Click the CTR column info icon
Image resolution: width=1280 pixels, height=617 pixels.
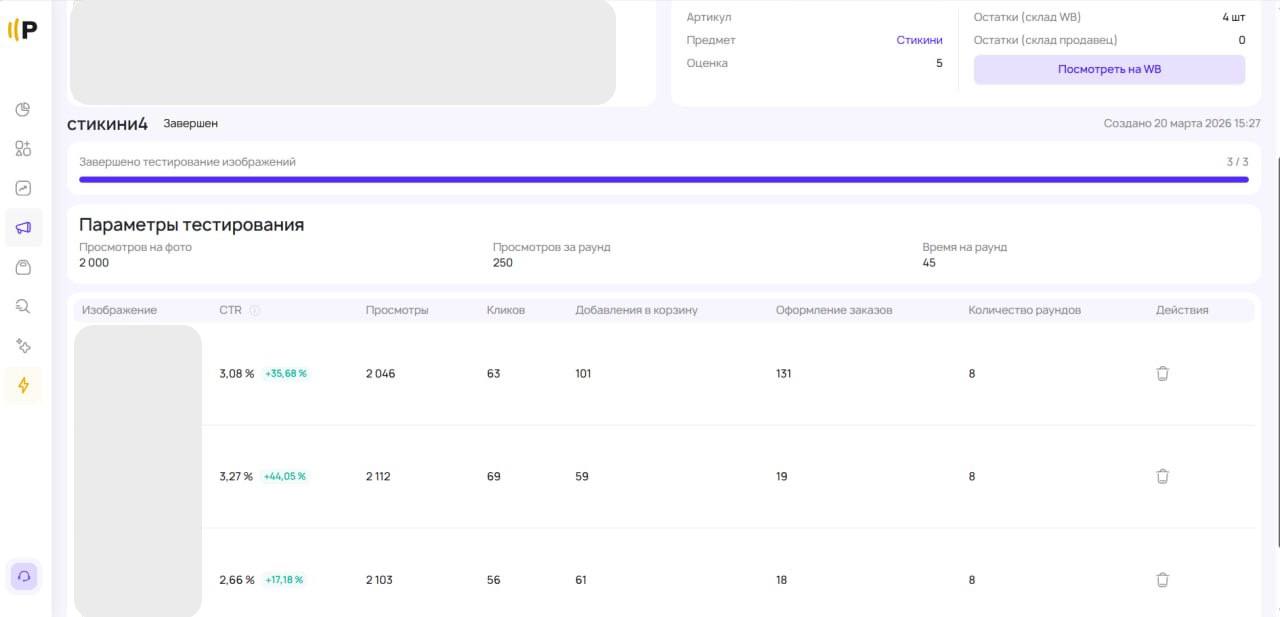click(x=254, y=310)
